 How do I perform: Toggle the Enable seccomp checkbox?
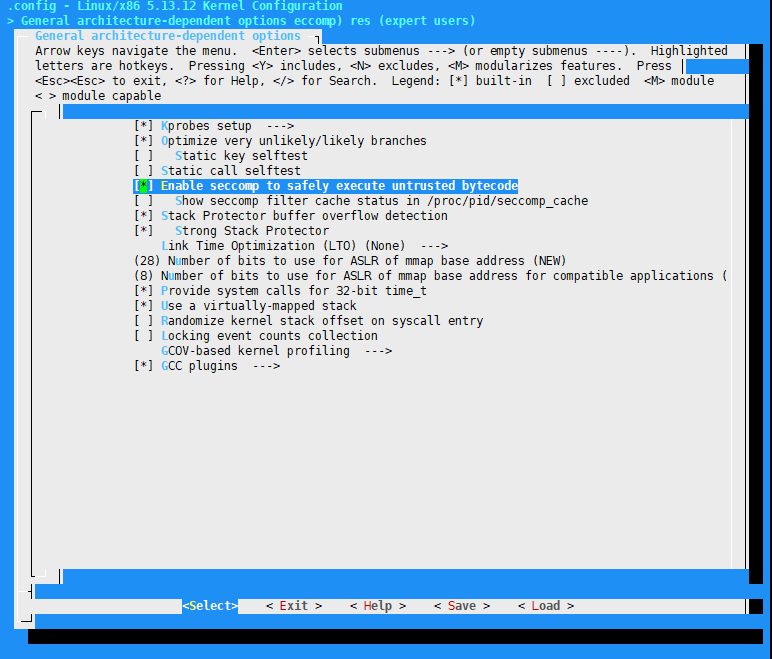coord(143,186)
